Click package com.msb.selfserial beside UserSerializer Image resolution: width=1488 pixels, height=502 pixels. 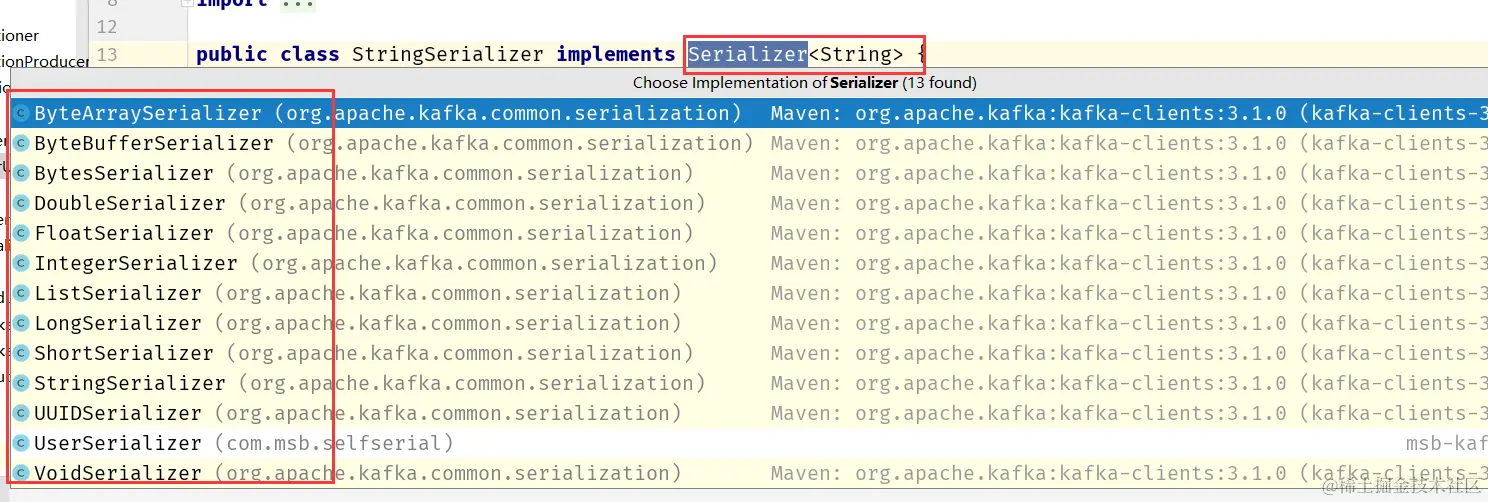(334, 443)
